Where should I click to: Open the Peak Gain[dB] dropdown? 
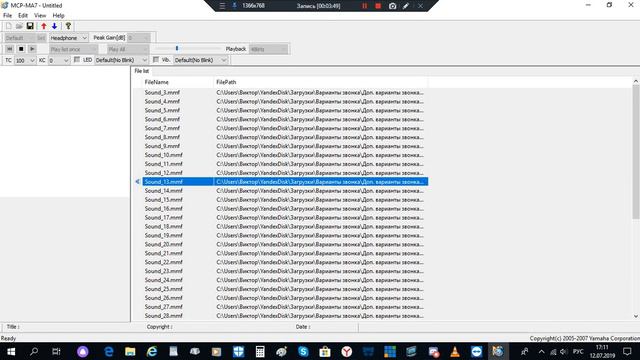(139, 38)
